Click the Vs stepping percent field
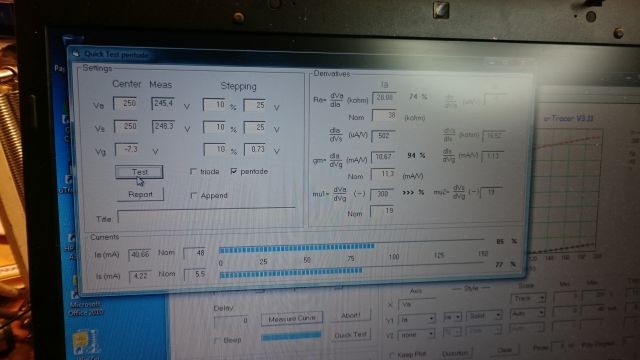This screenshot has height=360, width=640. (215, 127)
